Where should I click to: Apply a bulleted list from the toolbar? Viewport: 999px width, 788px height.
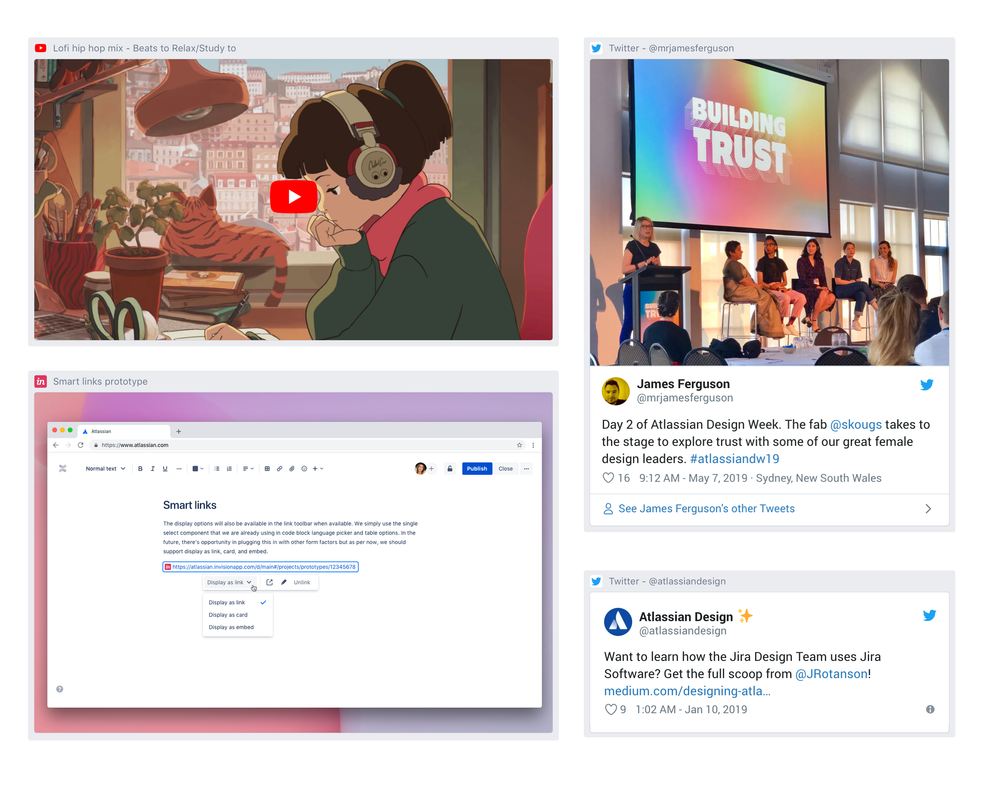pos(217,468)
